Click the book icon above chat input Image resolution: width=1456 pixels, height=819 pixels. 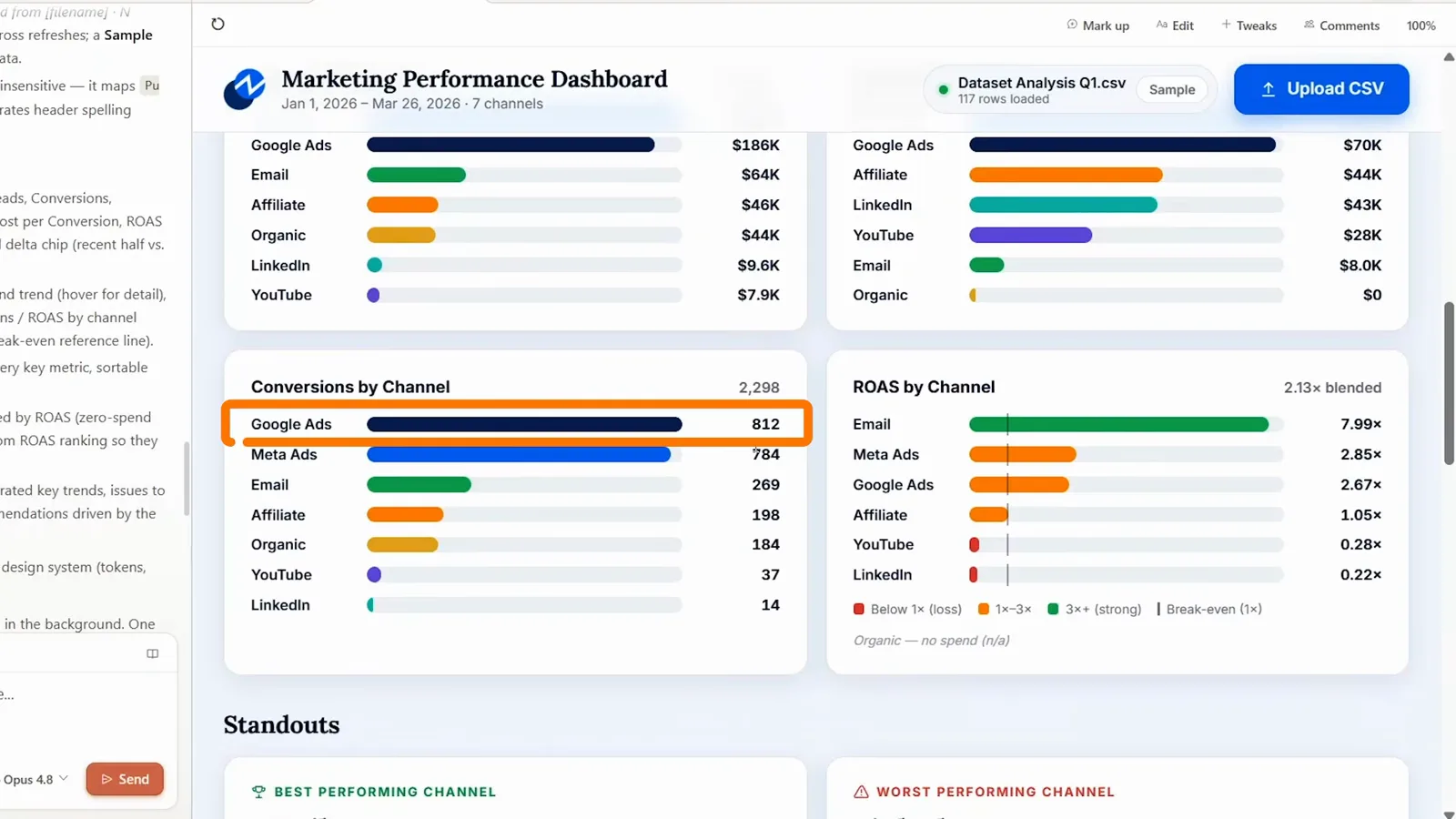coord(152,653)
